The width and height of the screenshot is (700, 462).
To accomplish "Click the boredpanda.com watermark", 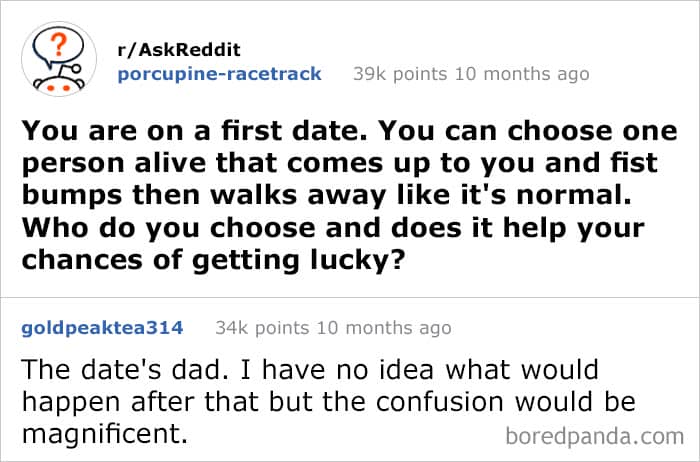I will (x=596, y=437).
